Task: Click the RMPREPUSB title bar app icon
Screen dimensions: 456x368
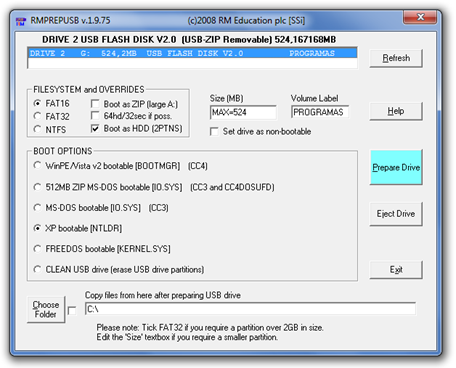Action: (21, 21)
